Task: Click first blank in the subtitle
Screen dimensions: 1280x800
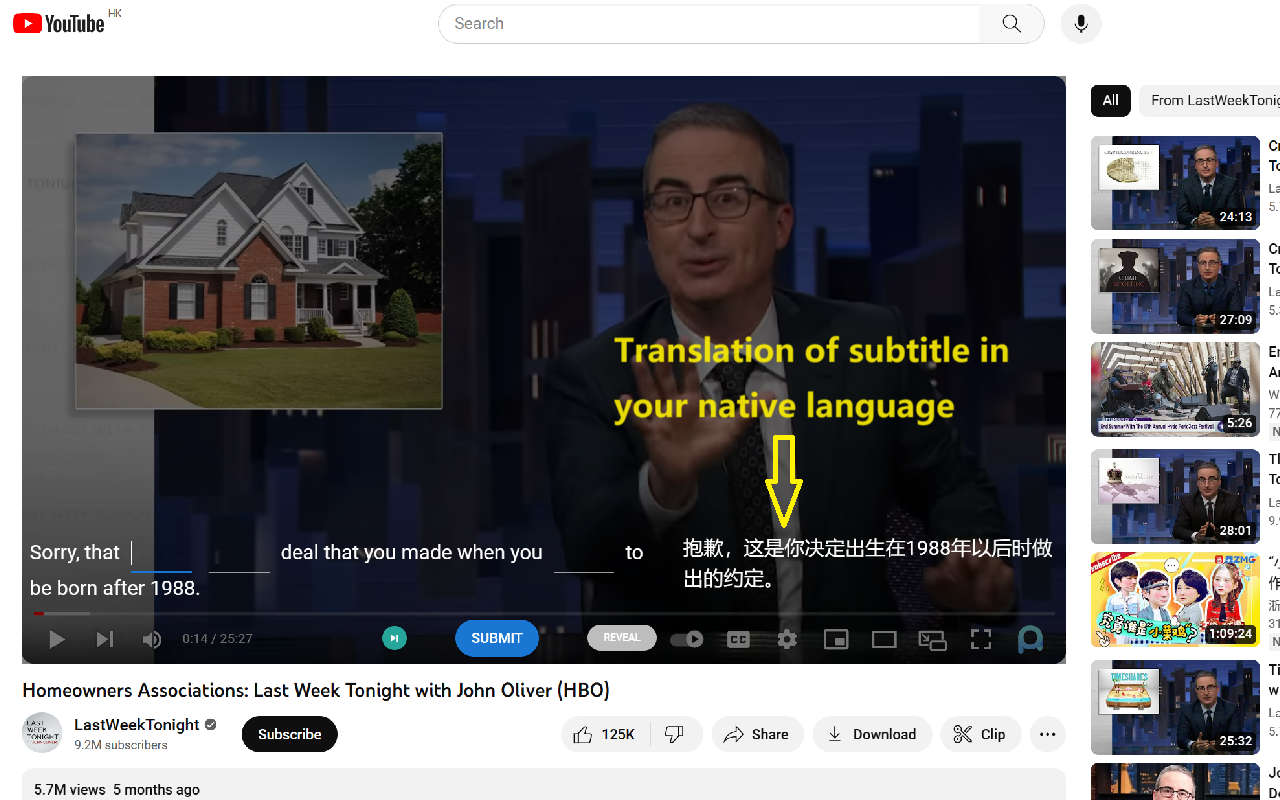Action: [161, 553]
